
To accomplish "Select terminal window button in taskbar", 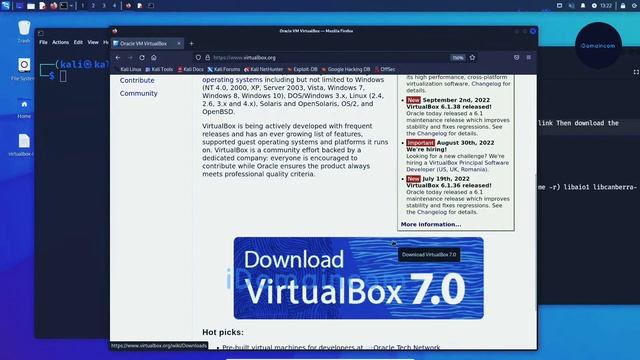I will 151,6.
